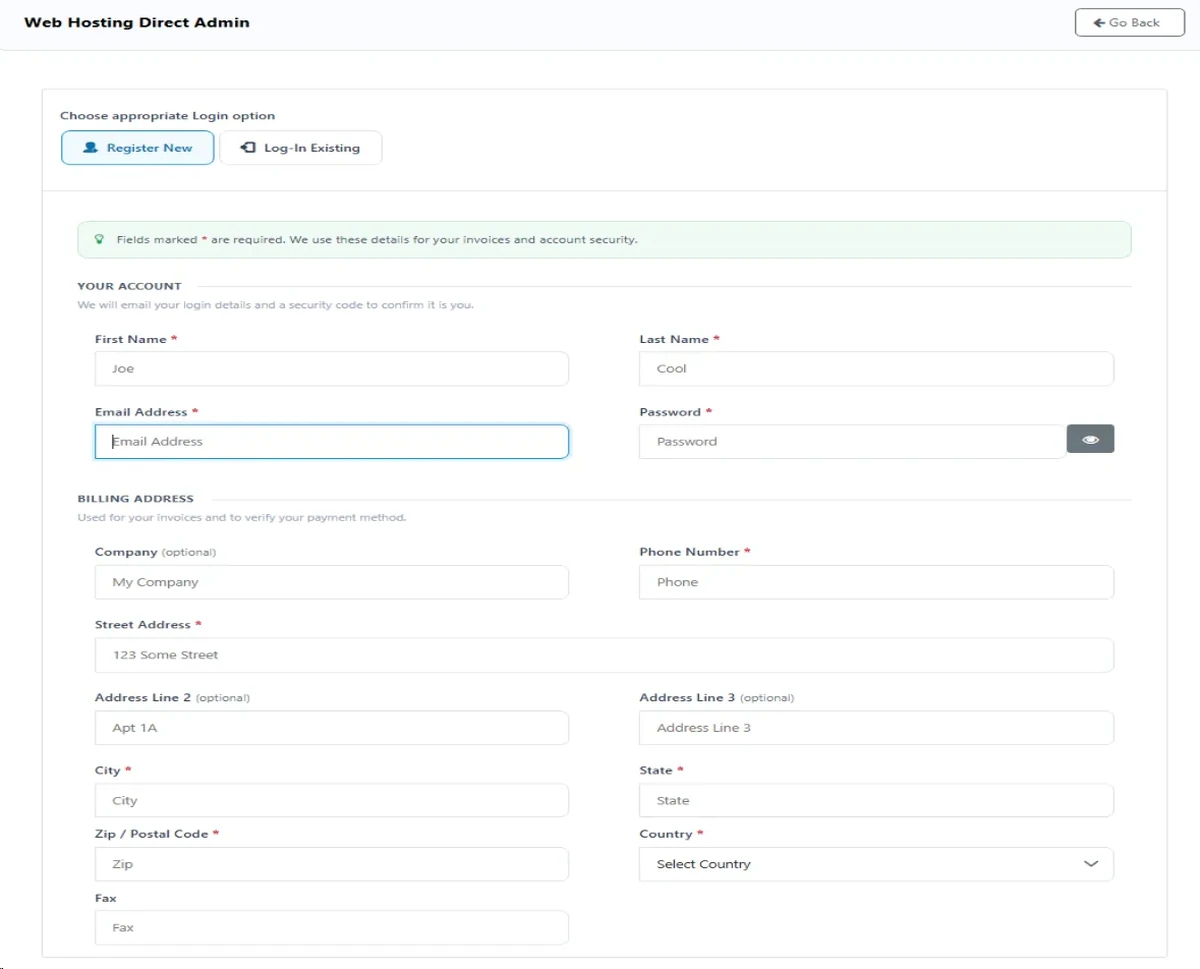Viewport: 1200px width, 969px height.
Task: Focus the State field
Action: [x=876, y=800]
